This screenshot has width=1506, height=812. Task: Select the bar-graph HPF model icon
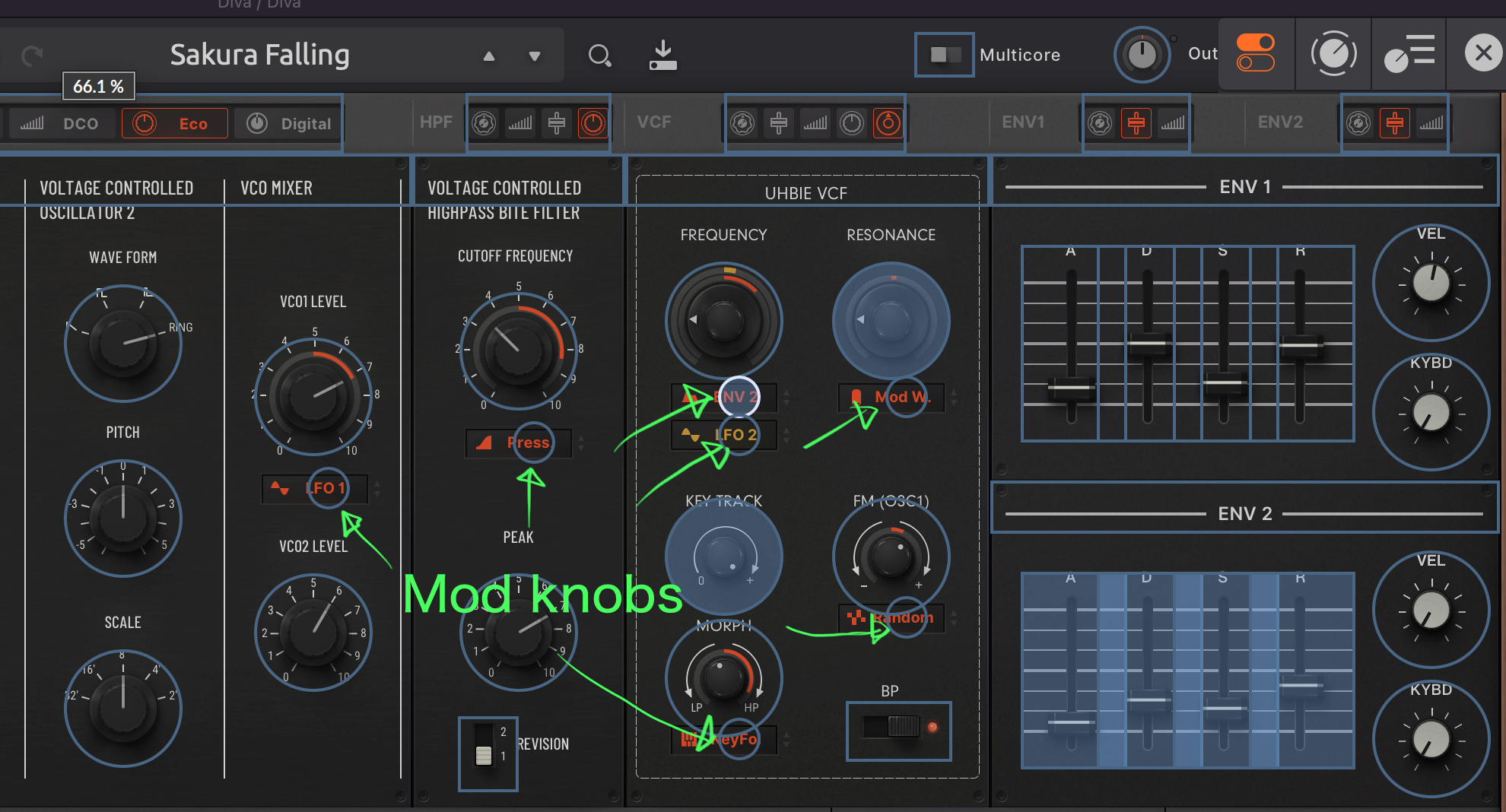pos(520,122)
